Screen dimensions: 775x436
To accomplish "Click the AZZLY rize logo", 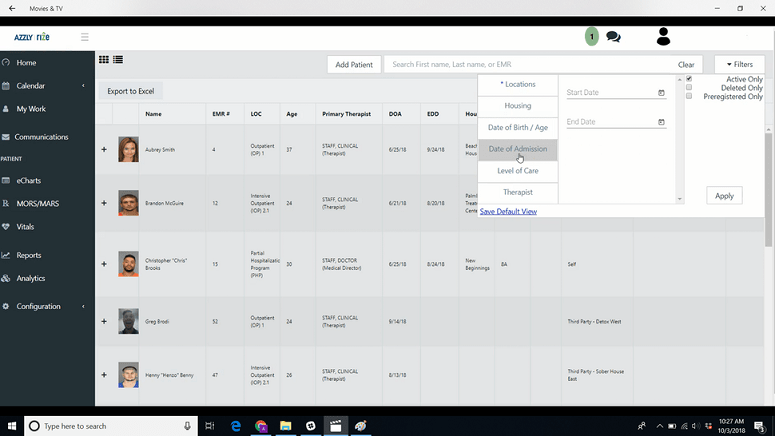I will 32,37.
